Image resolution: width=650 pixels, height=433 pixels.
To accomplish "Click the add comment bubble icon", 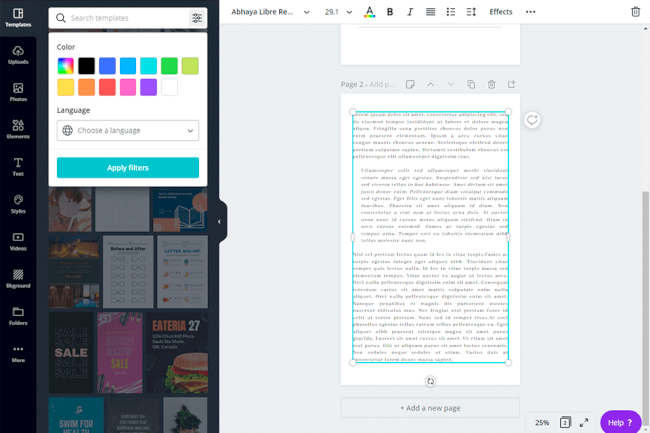I will 532,120.
